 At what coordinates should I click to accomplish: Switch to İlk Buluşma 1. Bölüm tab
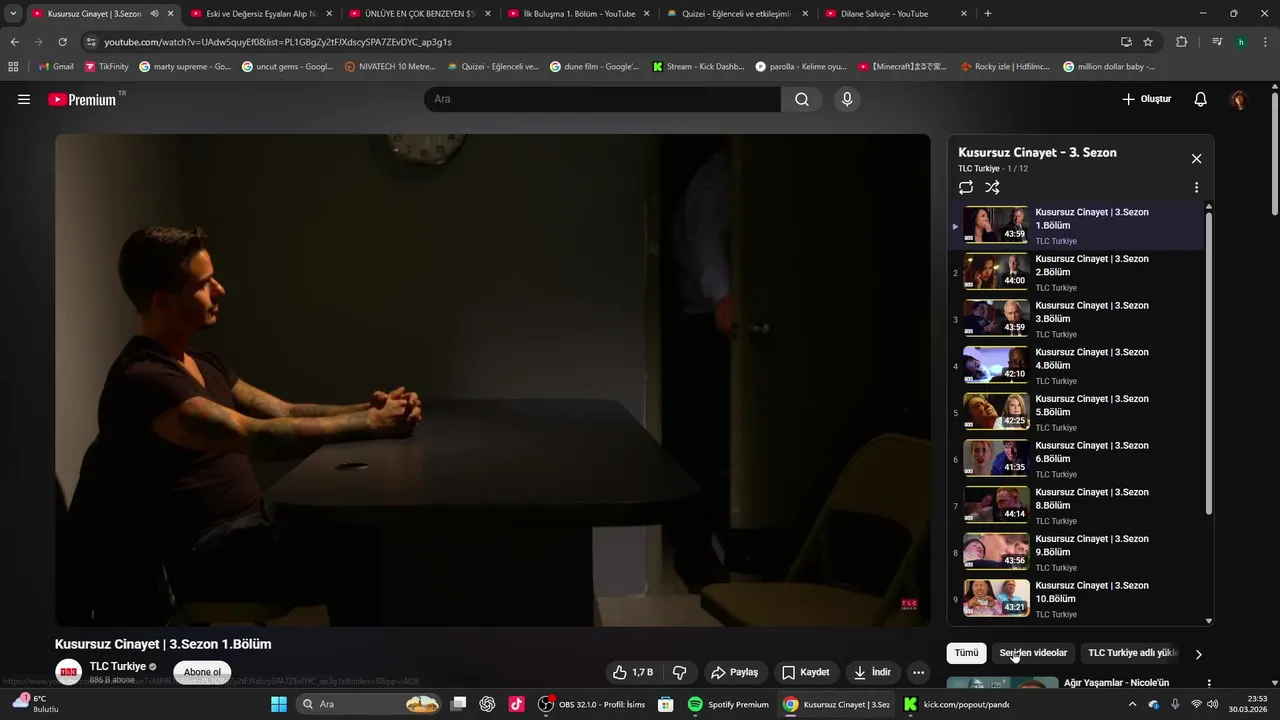[578, 14]
